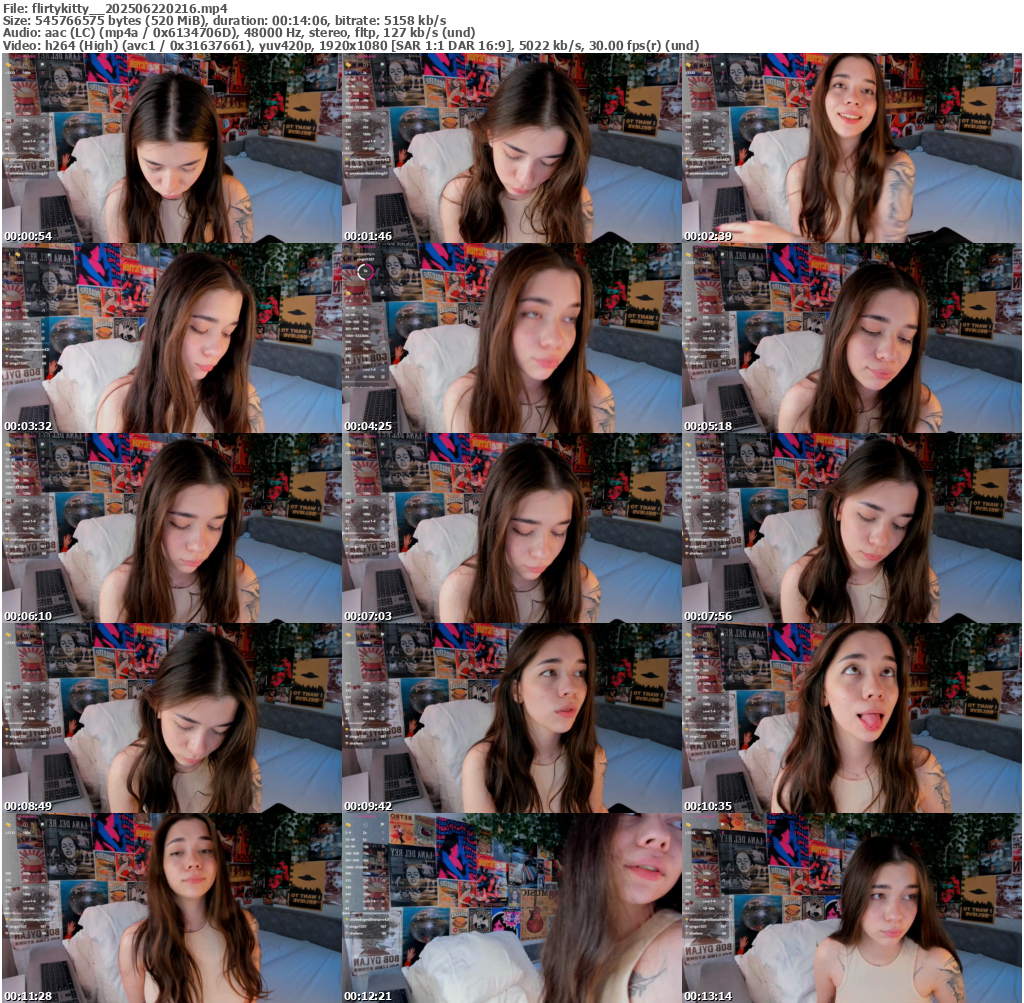
Task: Pick the frame captured at 00:03:32
Action: point(171,338)
